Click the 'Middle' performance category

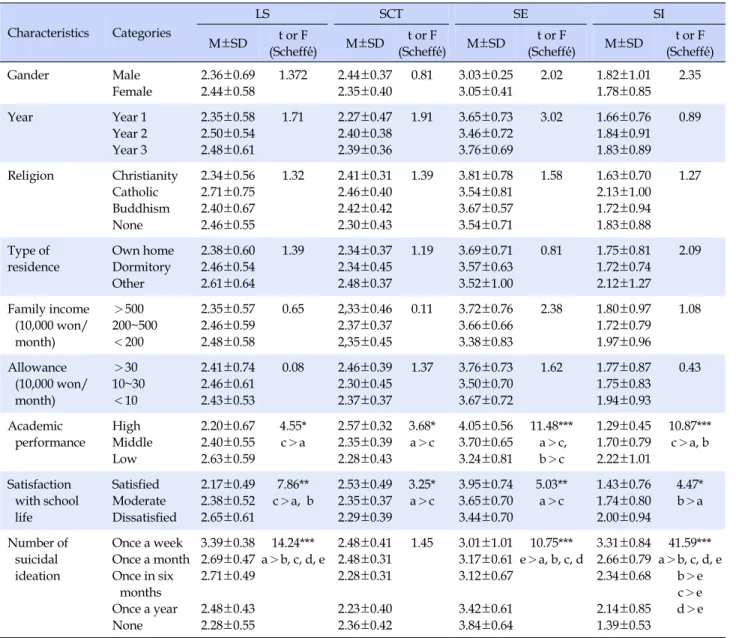132,443
